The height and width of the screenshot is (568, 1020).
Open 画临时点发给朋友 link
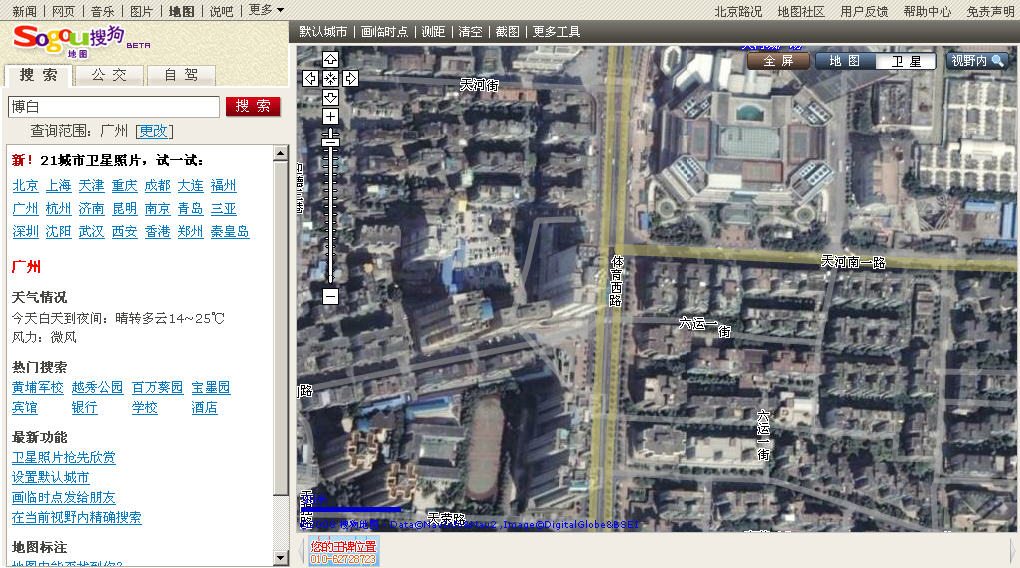click(64, 498)
